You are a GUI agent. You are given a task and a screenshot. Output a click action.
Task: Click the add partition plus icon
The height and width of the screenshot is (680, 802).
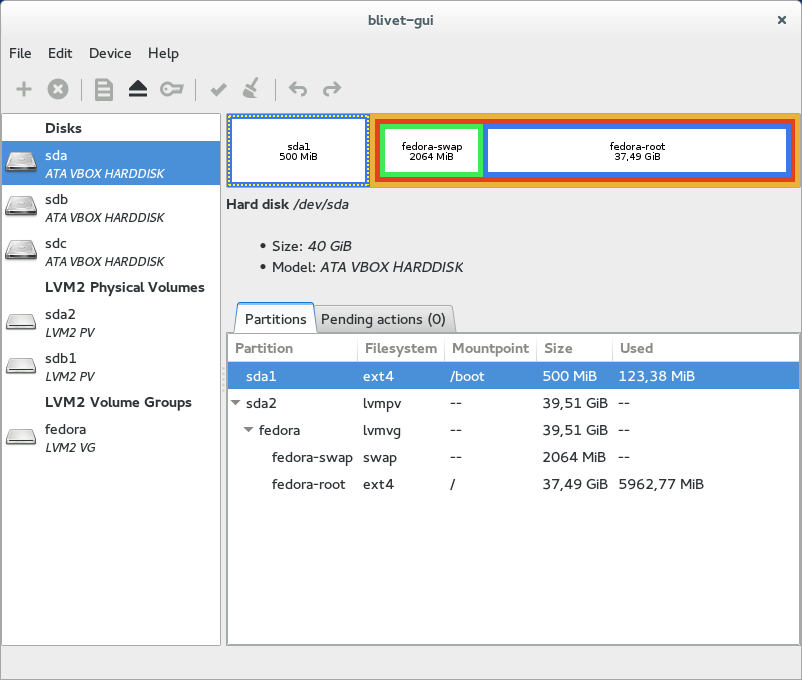(22, 89)
